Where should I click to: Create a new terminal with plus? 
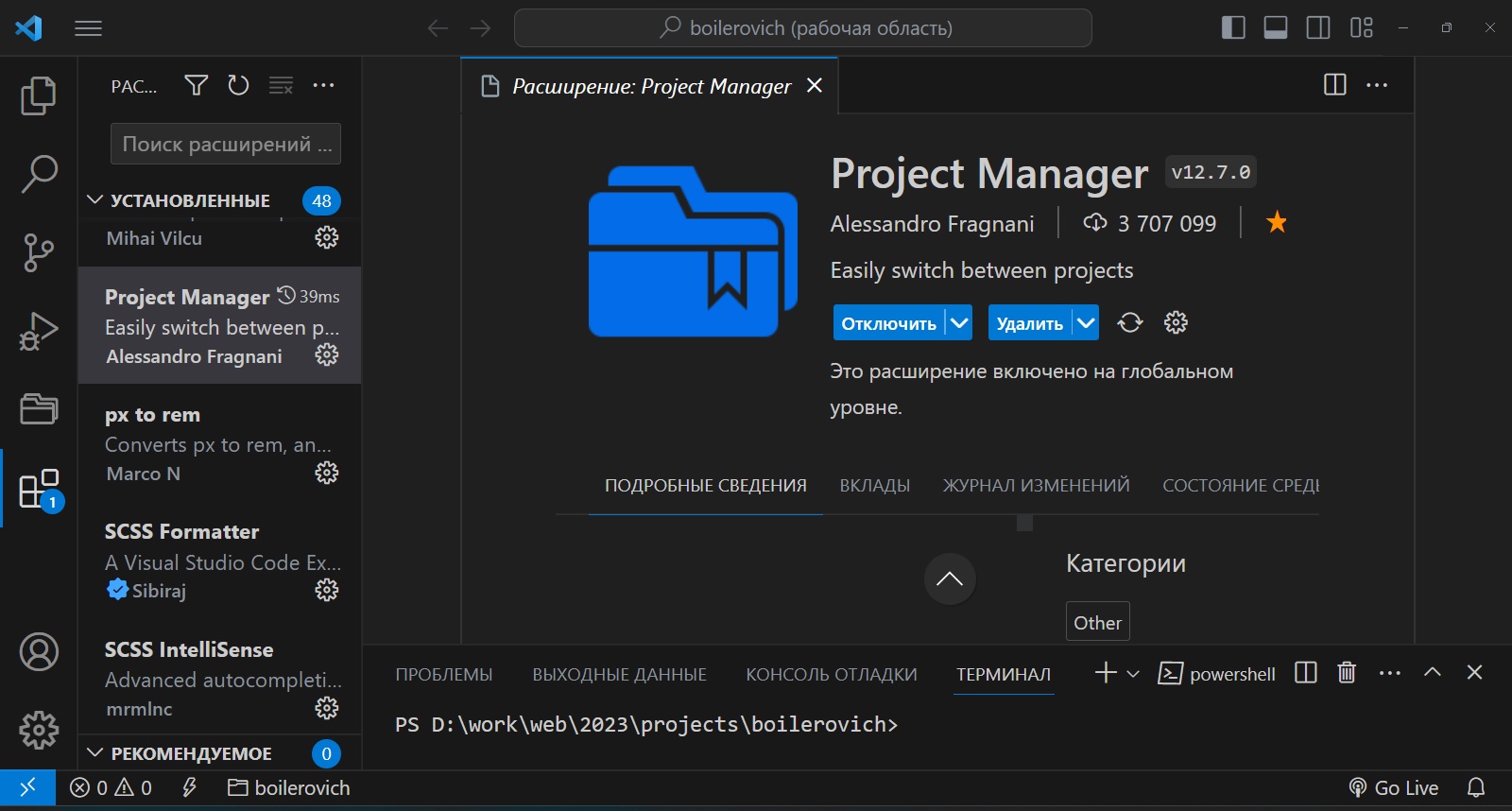click(1106, 673)
